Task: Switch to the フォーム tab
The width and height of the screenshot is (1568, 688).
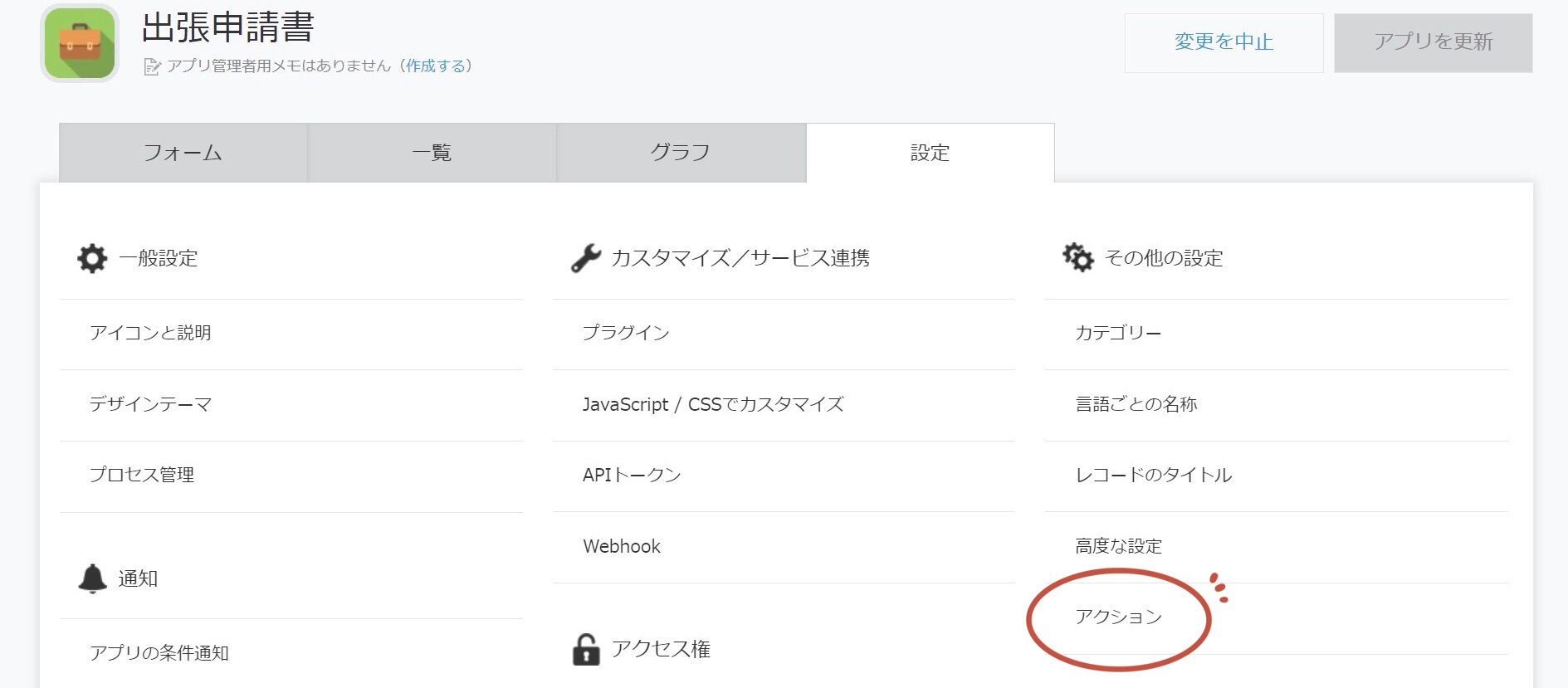Action: coord(183,153)
